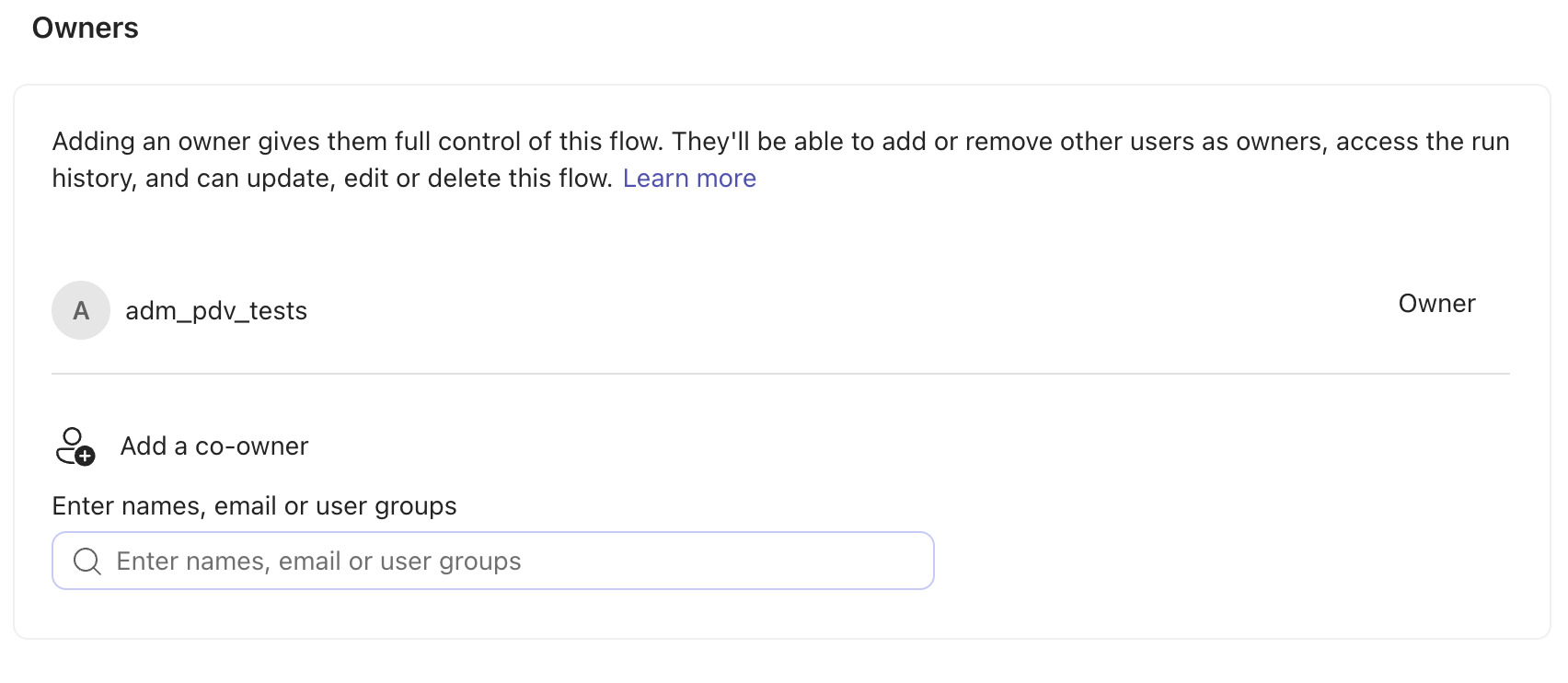Click the magnifier icon in search field
This screenshot has width=1568, height=683.
pos(87,561)
